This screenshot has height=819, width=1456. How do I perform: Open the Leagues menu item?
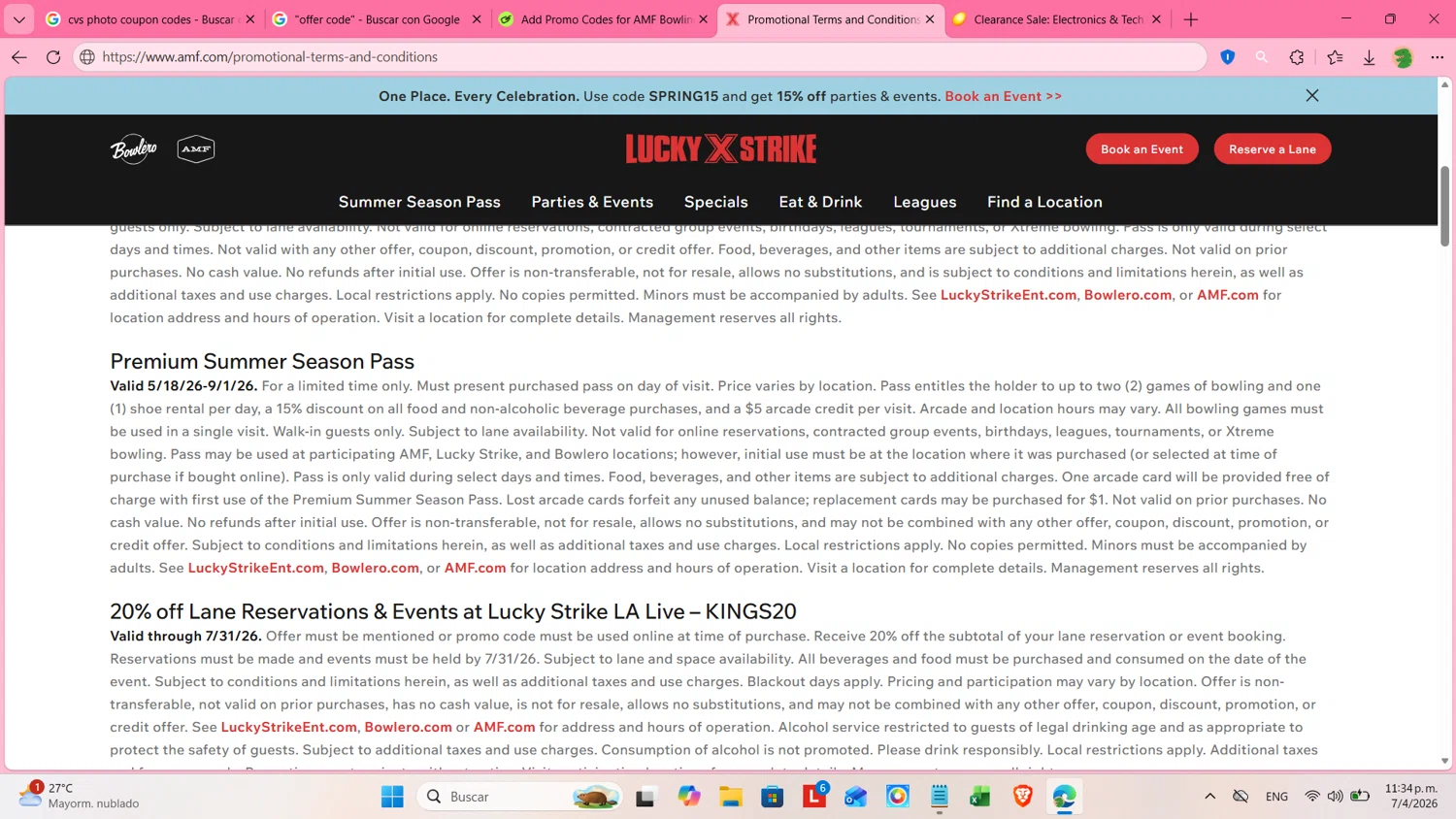pos(925,202)
